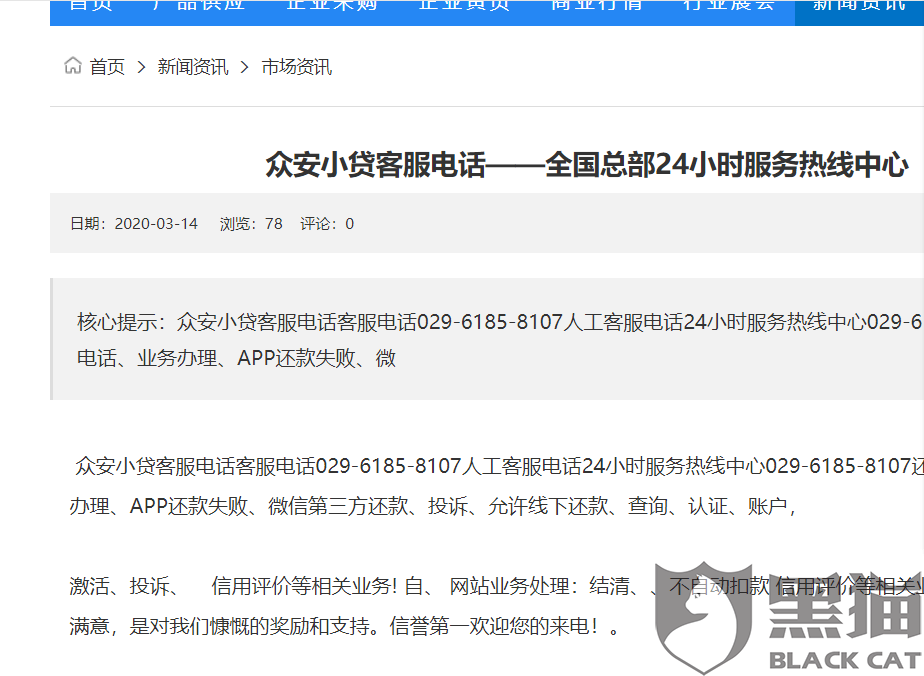Viewport: 924px width, 676px height.
Task: Click the highlighted 新闻资讯 navigation tab
Action: point(859,12)
